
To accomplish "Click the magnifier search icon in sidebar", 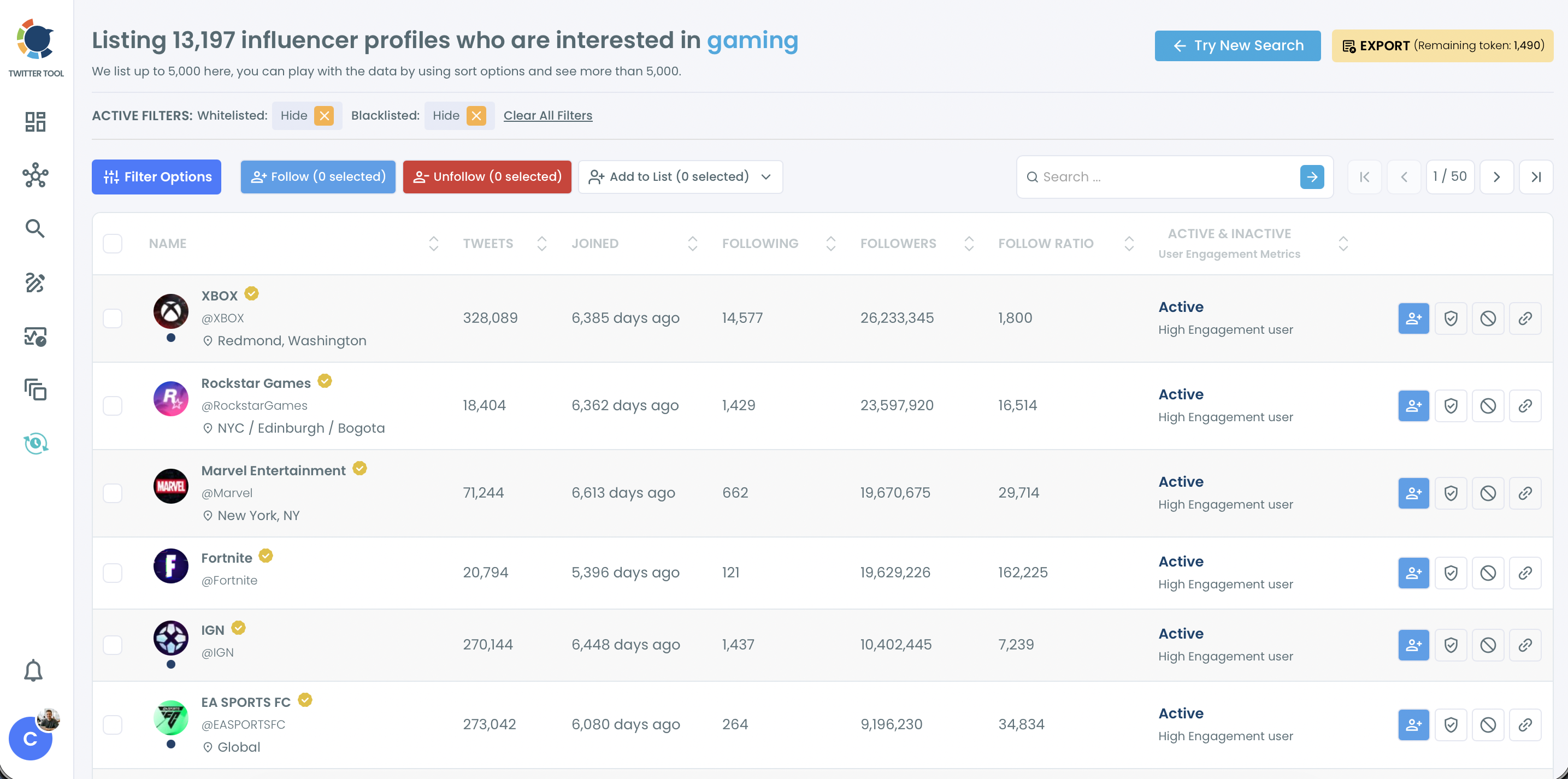I will pyautogui.click(x=36, y=228).
